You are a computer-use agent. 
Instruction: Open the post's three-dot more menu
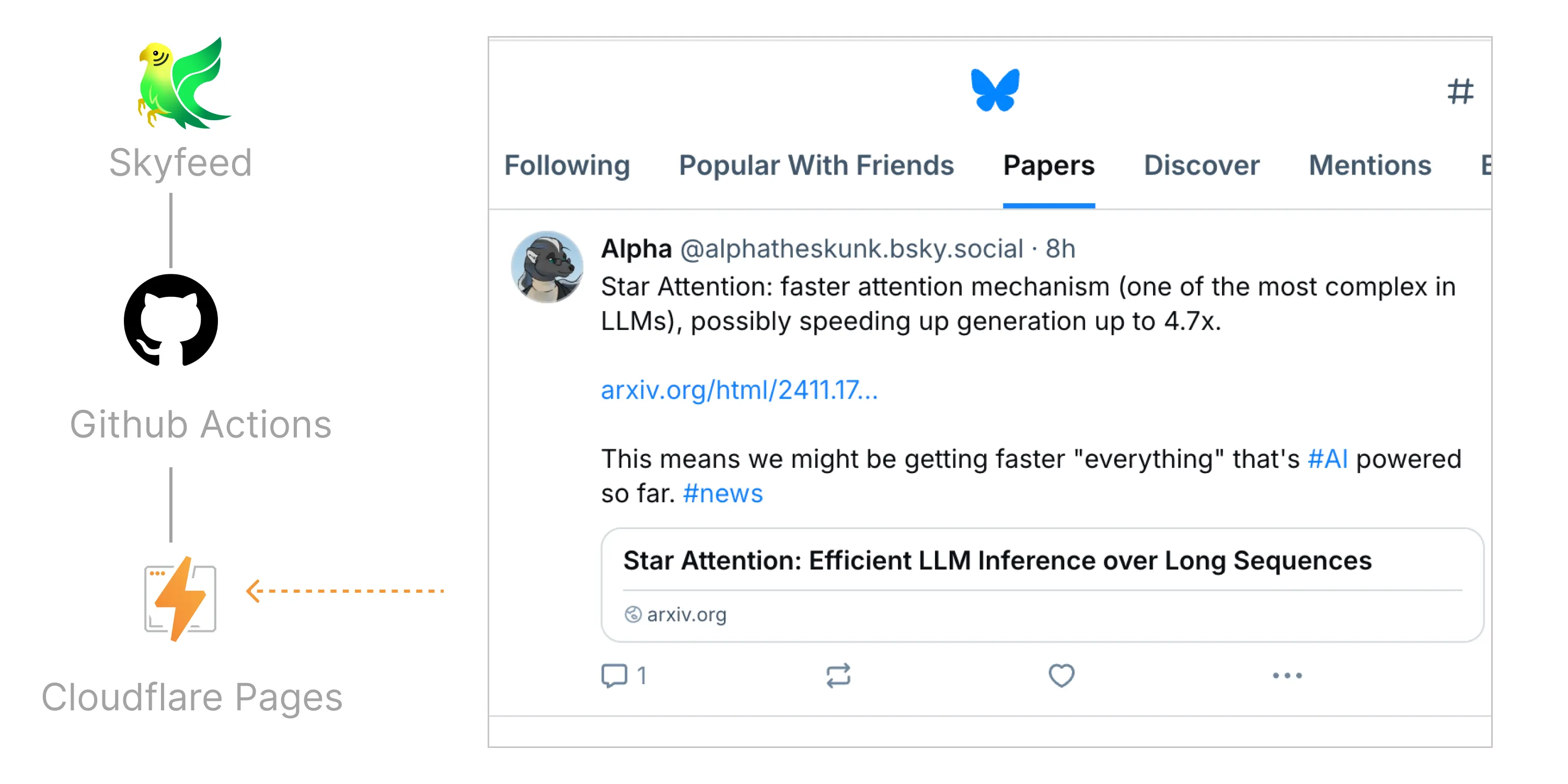click(1287, 675)
